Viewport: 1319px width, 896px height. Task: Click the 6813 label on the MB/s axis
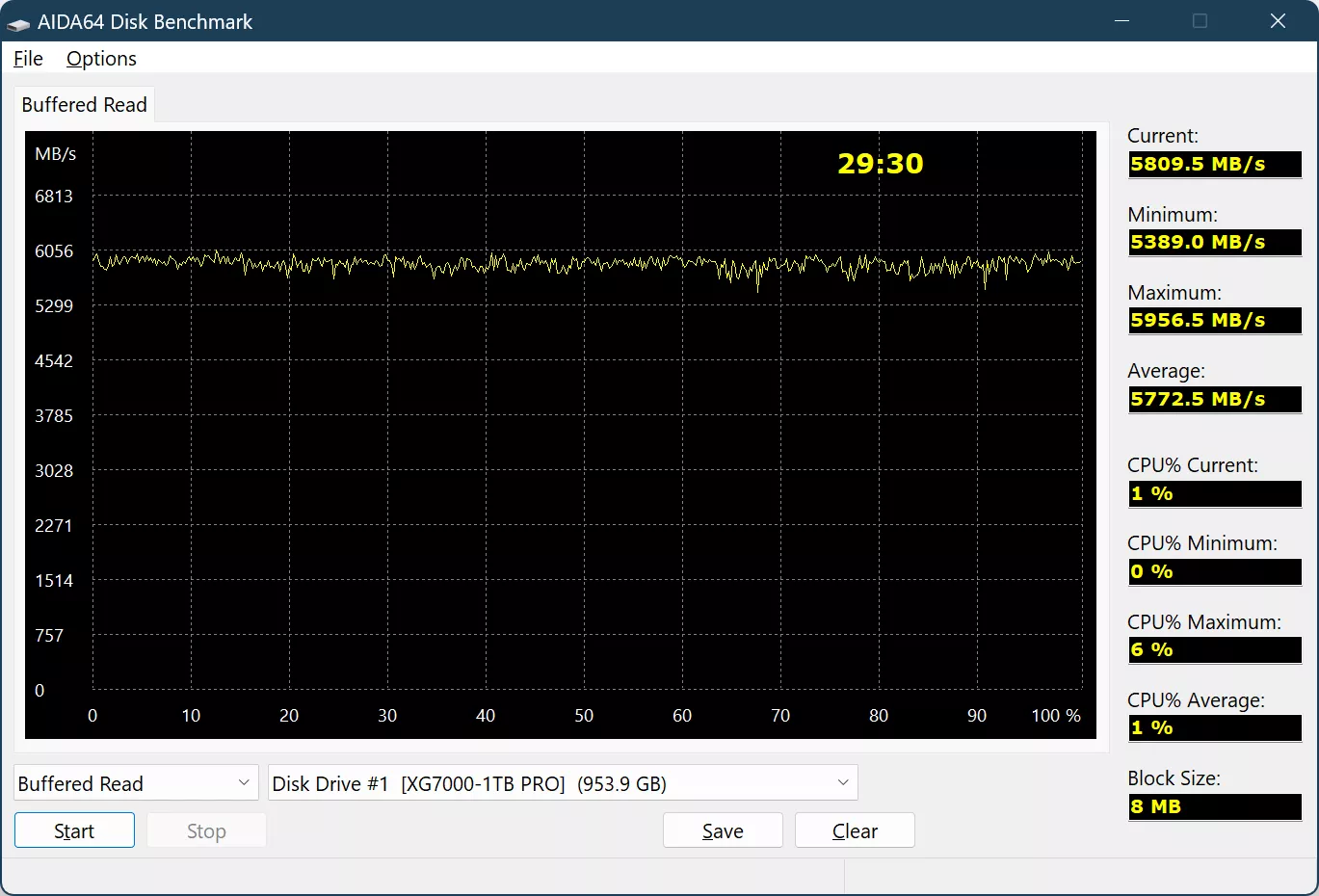[x=54, y=197]
